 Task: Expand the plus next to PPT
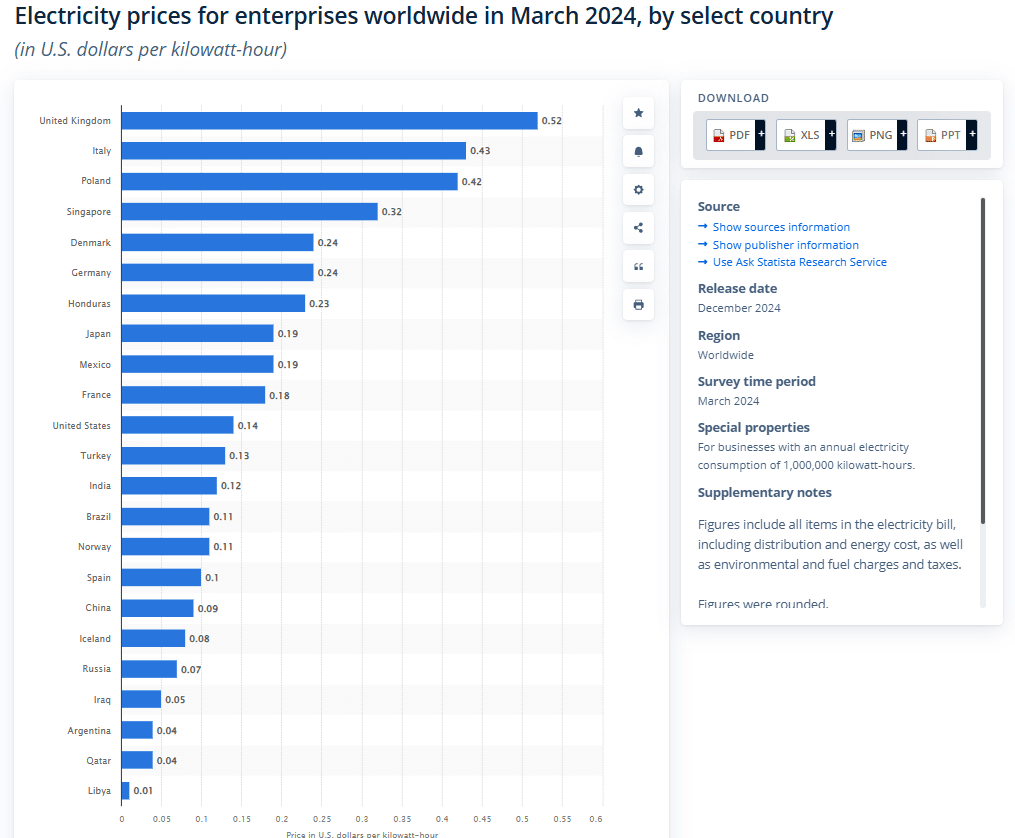[x=972, y=135]
